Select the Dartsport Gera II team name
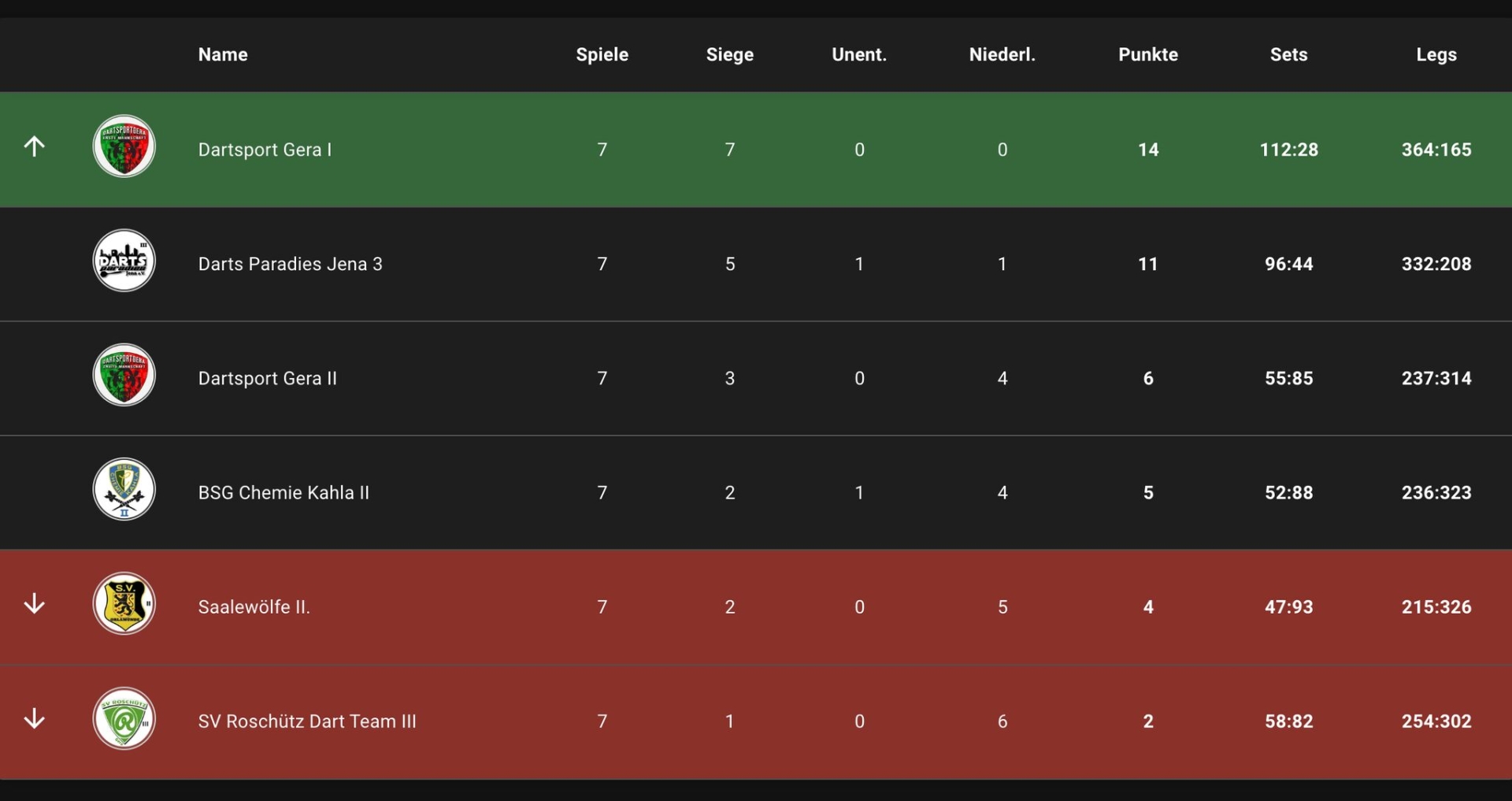The height and width of the screenshot is (801, 1512). pos(267,378)
